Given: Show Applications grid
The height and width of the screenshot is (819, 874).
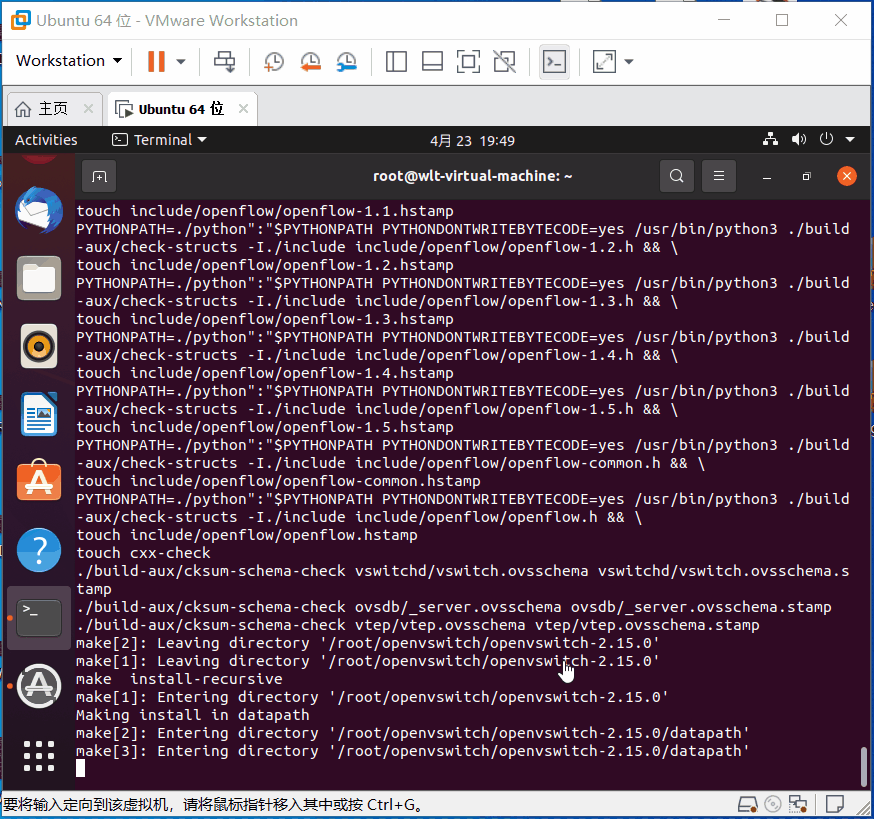Looking at the screenshot, I should pos(38,755).
